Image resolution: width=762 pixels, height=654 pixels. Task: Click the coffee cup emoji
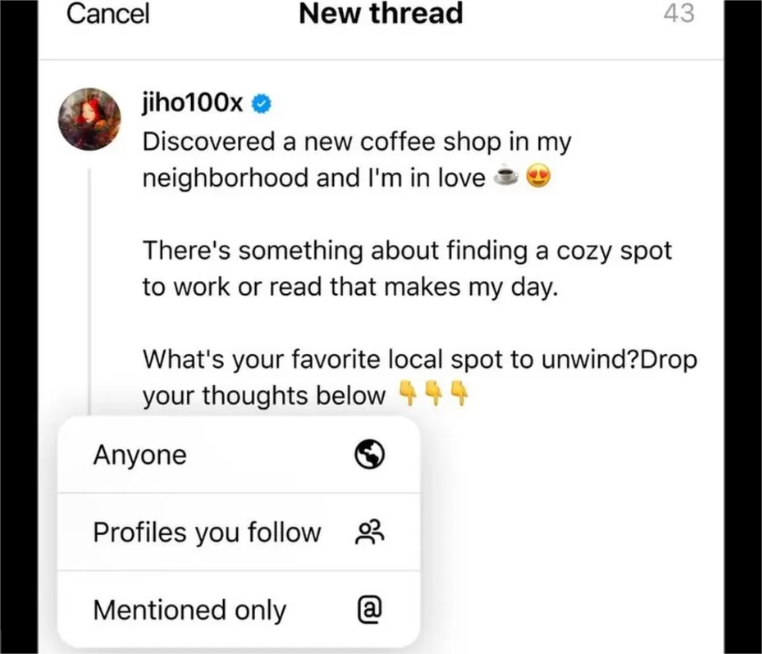(505, 176)
